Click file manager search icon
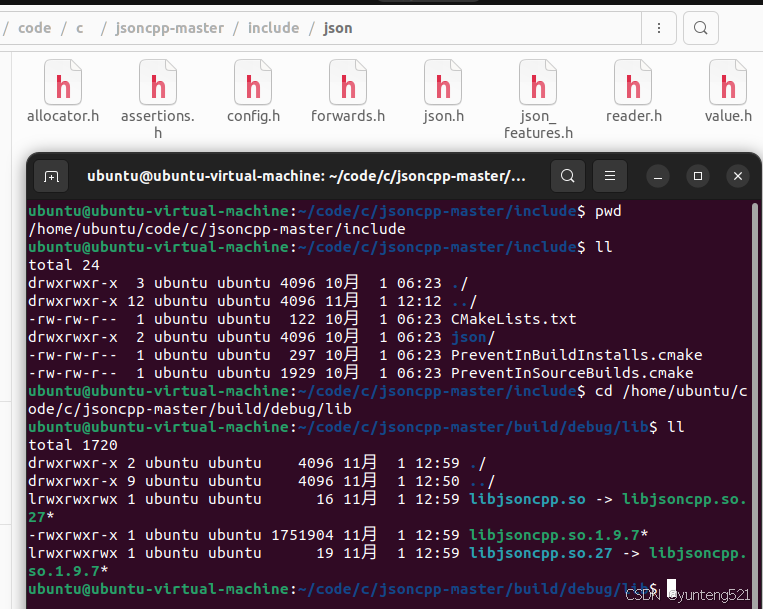The width and height of the screenshot is (763, 609). coord(701,28)
